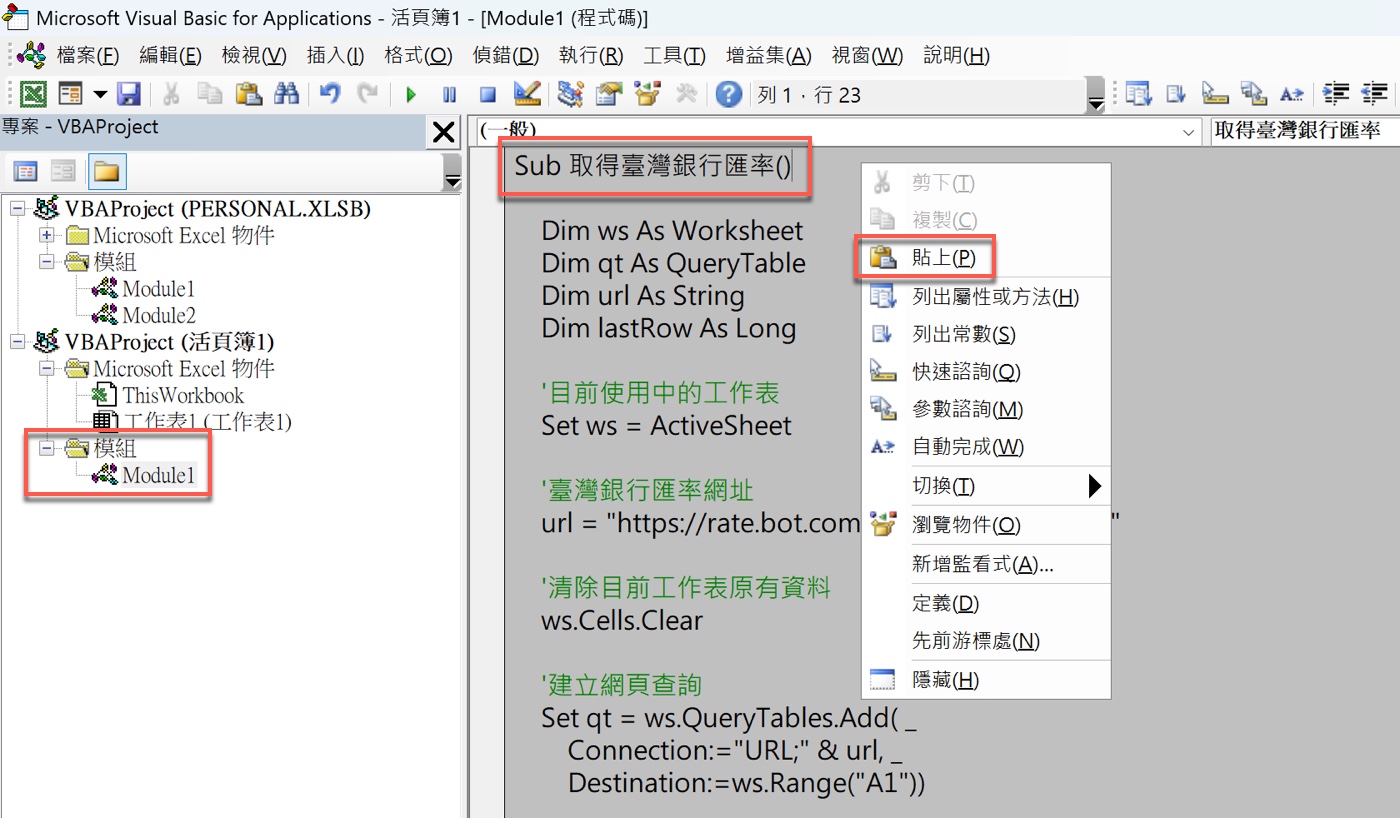Open the object dropdown showing (一般)
The width and height of the screenshot is (1400, 818).
(838, 131)
